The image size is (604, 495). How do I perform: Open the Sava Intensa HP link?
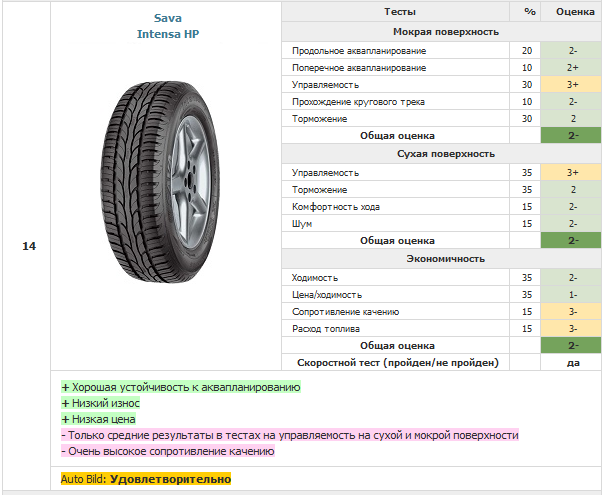tap(168, 26)
